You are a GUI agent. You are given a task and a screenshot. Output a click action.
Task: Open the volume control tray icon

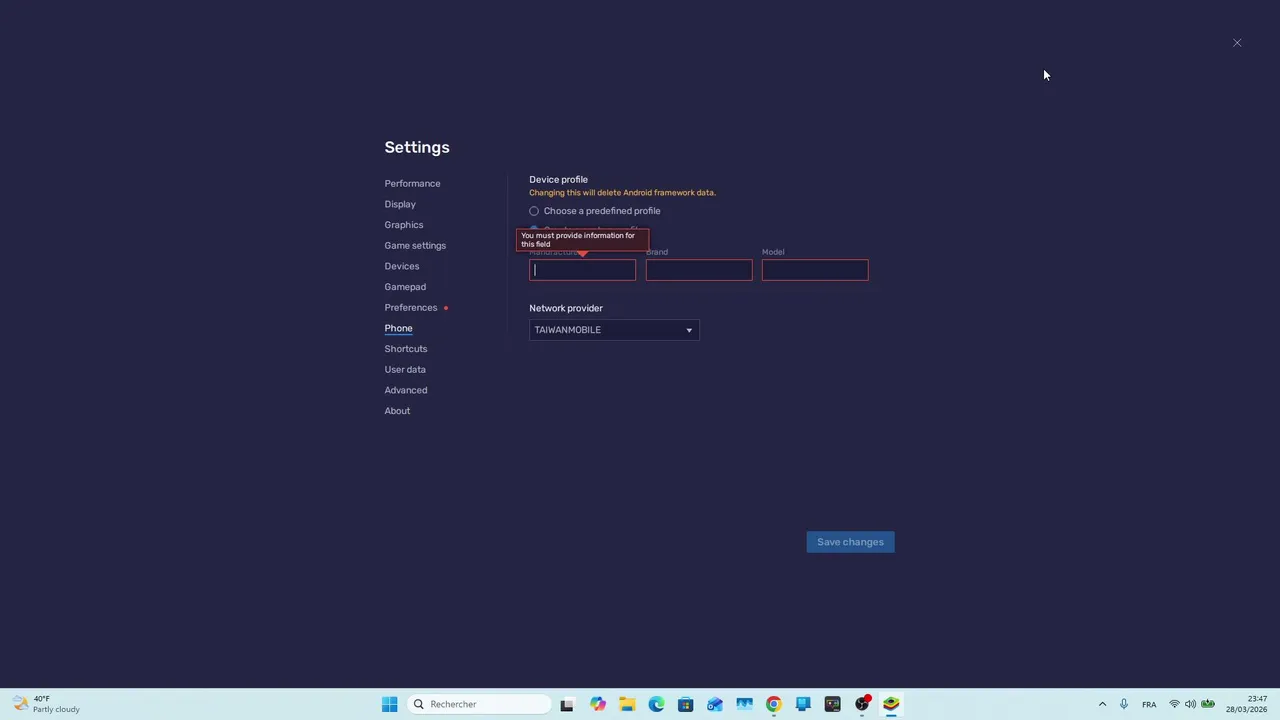(1190, 704)
